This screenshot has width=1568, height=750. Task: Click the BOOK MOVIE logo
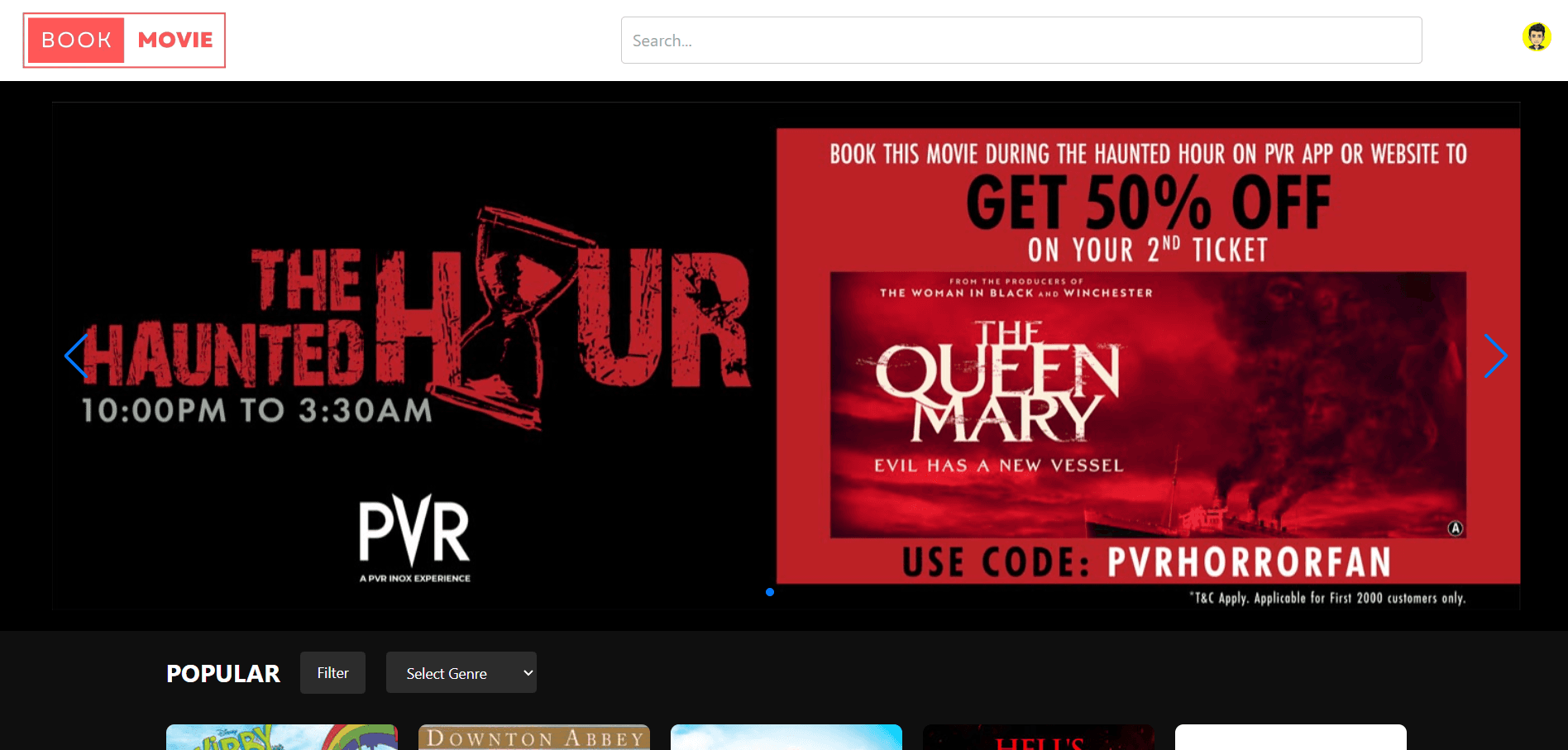(x=124, y=41)
